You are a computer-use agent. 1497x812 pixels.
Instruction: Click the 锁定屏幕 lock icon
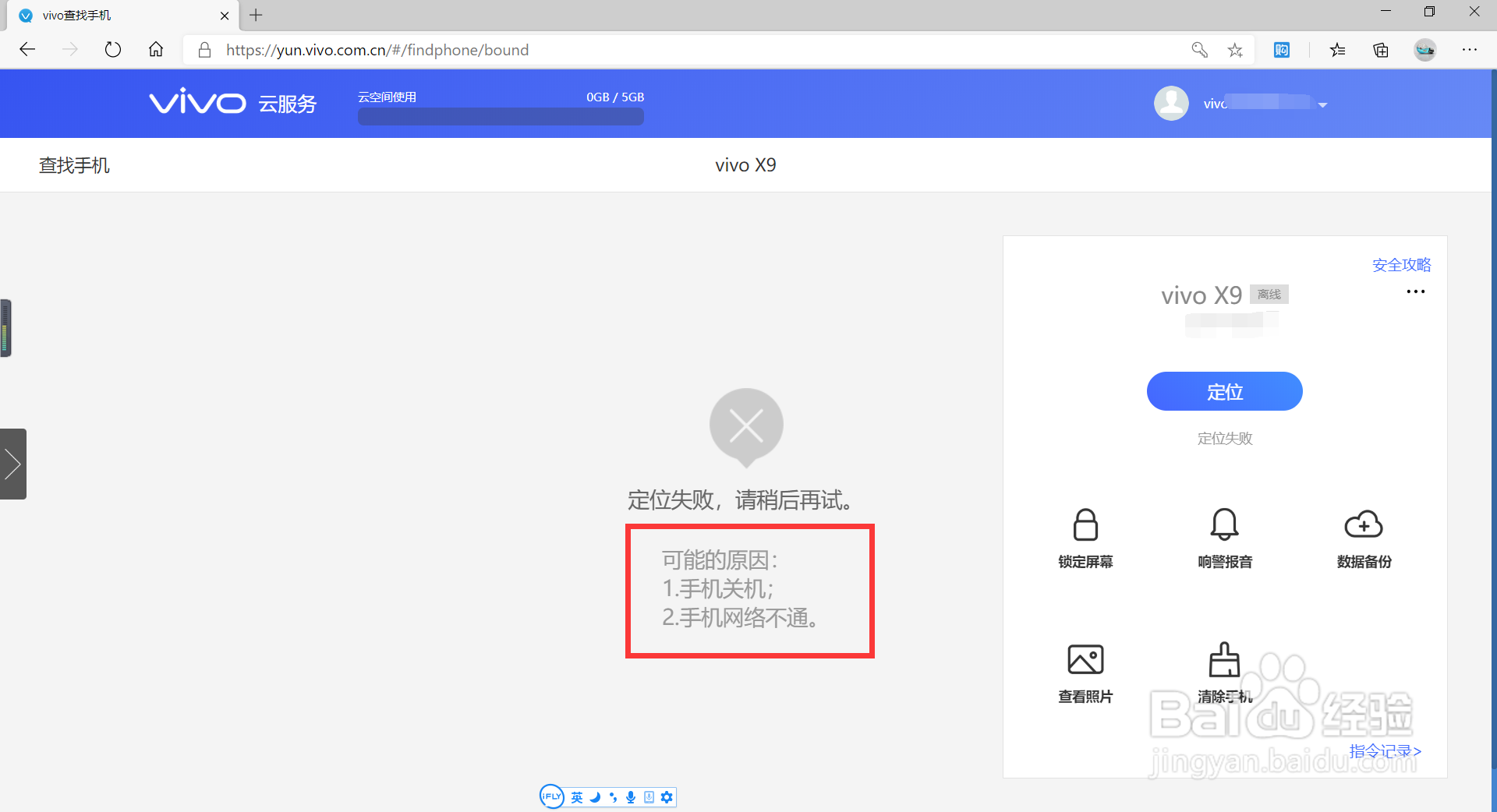click(1085, 524)
